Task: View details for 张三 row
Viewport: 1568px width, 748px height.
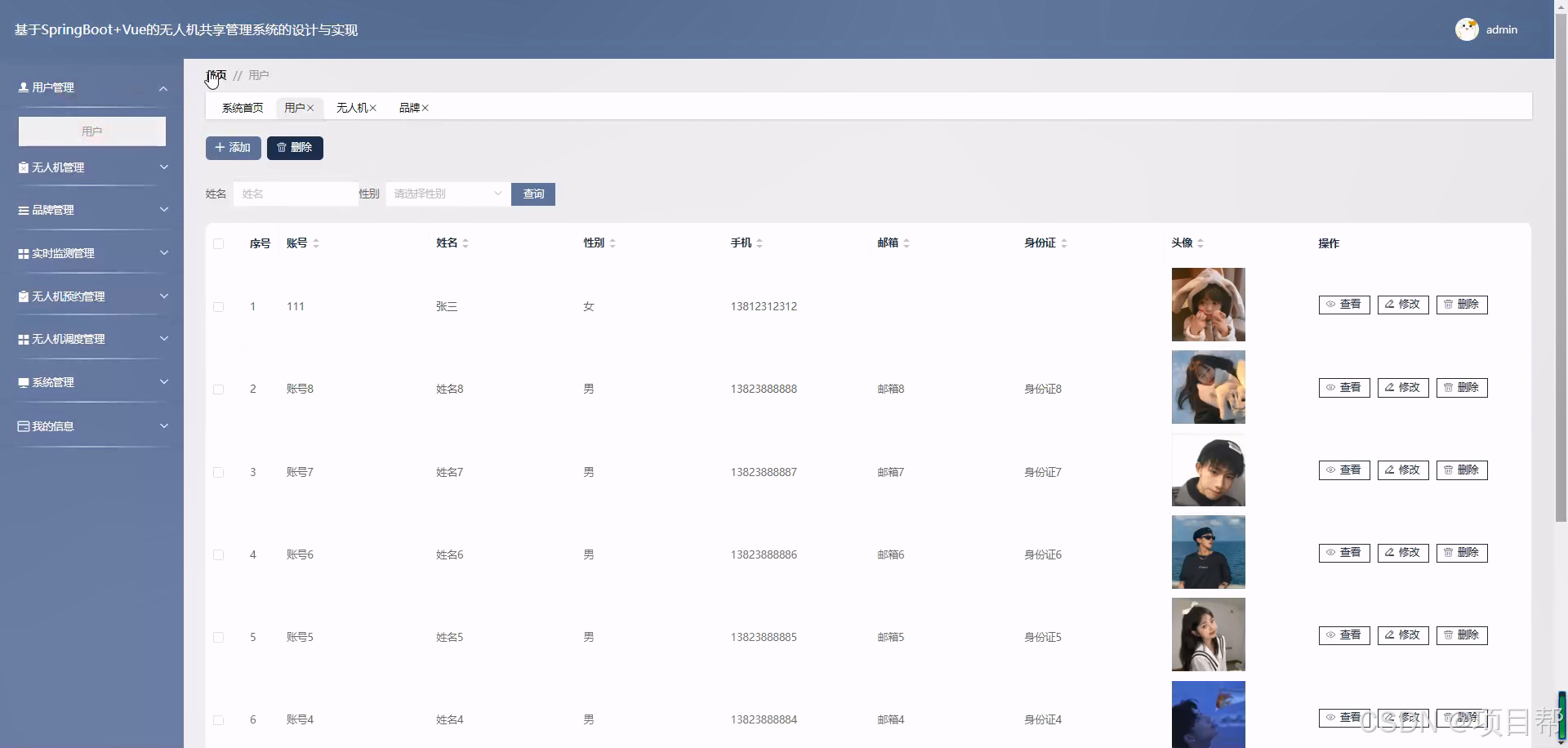Action: coord(1344,305)
